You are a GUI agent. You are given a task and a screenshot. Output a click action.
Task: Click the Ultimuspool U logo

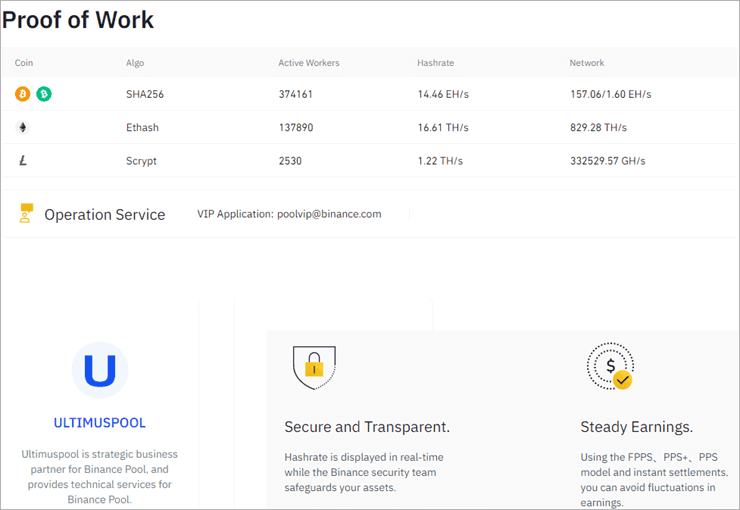click(100, 370)
